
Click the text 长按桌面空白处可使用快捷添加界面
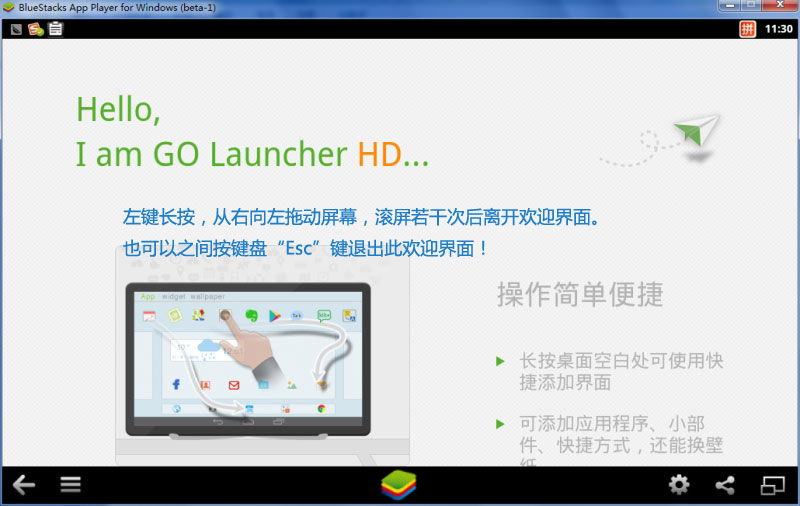(x=621, y=371)
